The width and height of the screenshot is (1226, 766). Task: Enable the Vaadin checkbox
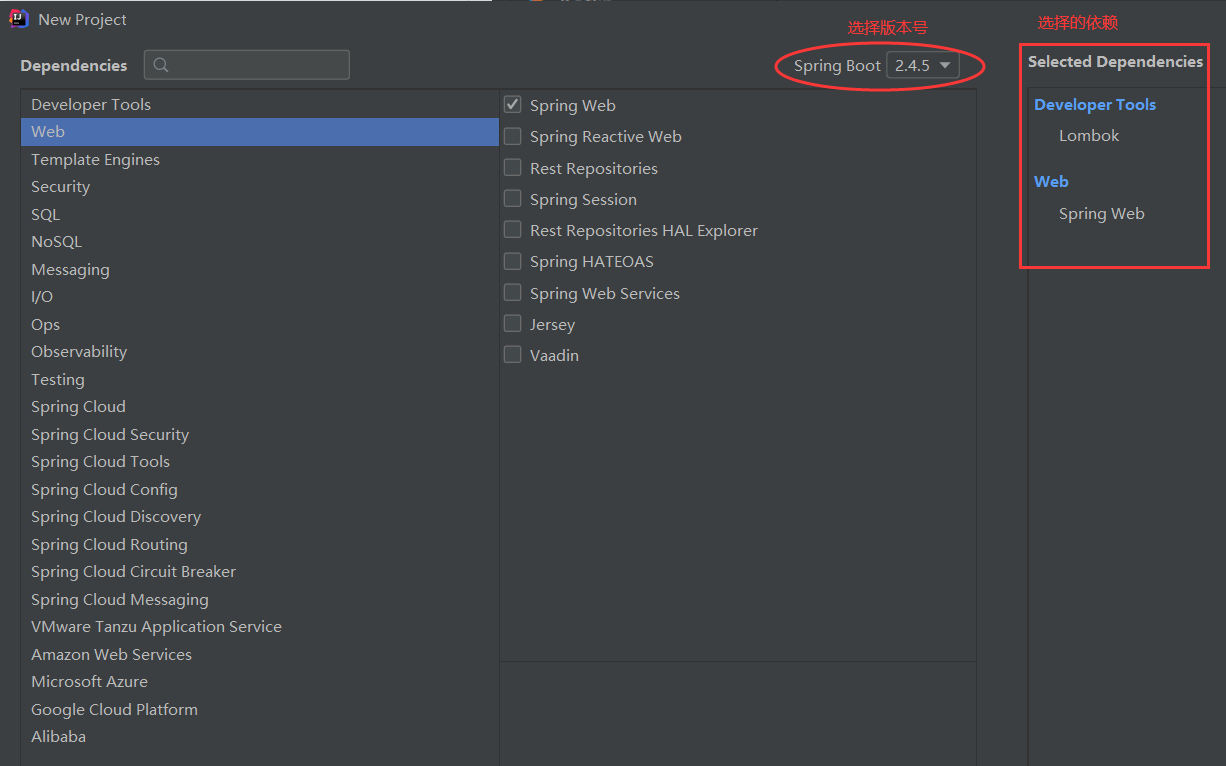click(512, 354)
